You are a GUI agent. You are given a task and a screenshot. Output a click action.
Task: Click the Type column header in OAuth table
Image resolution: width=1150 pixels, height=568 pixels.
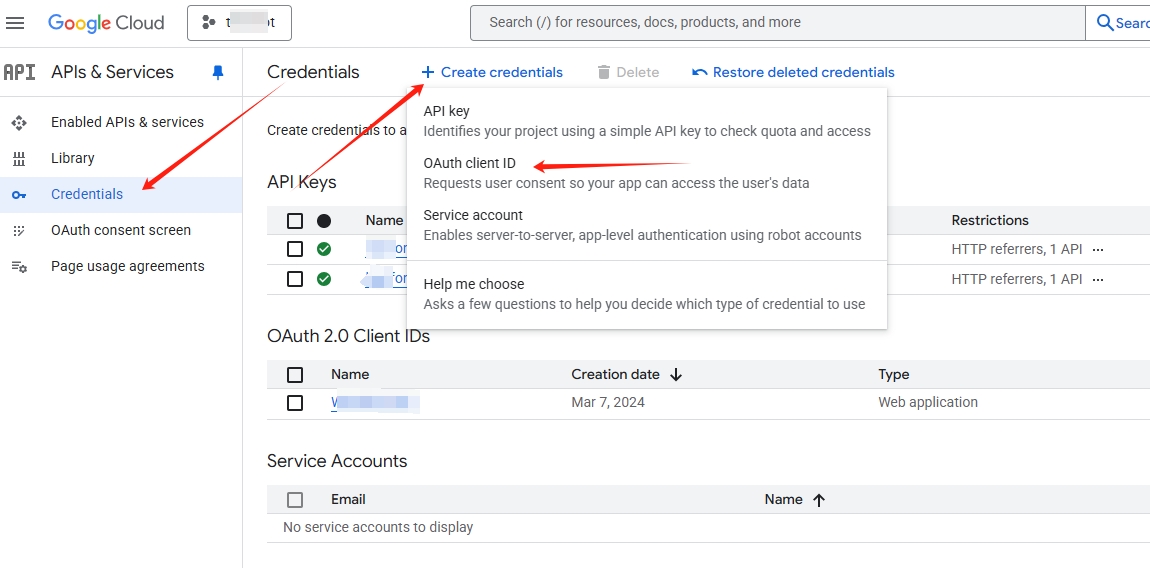893,374
